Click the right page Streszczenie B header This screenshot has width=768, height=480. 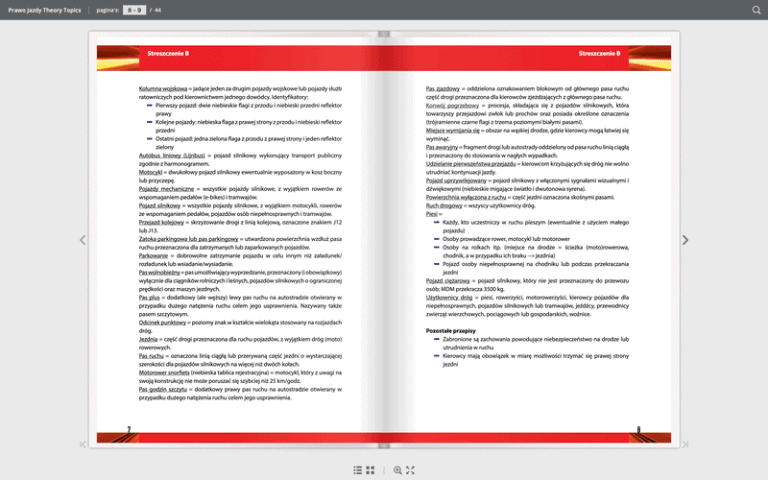click(599, 53)
